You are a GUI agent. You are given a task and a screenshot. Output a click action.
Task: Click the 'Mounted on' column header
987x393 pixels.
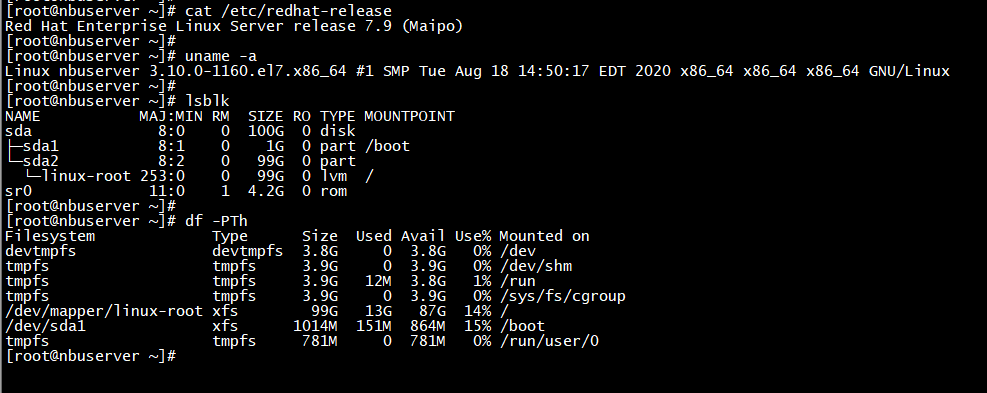click(x=544, y=236)
